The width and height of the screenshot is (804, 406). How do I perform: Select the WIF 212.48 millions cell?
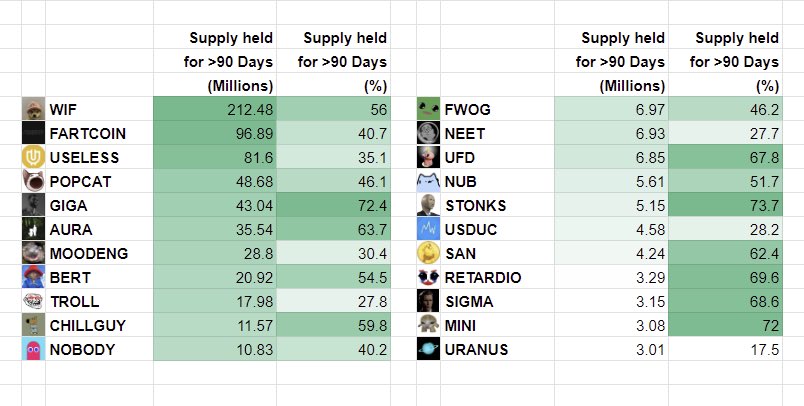coord(215,109)
